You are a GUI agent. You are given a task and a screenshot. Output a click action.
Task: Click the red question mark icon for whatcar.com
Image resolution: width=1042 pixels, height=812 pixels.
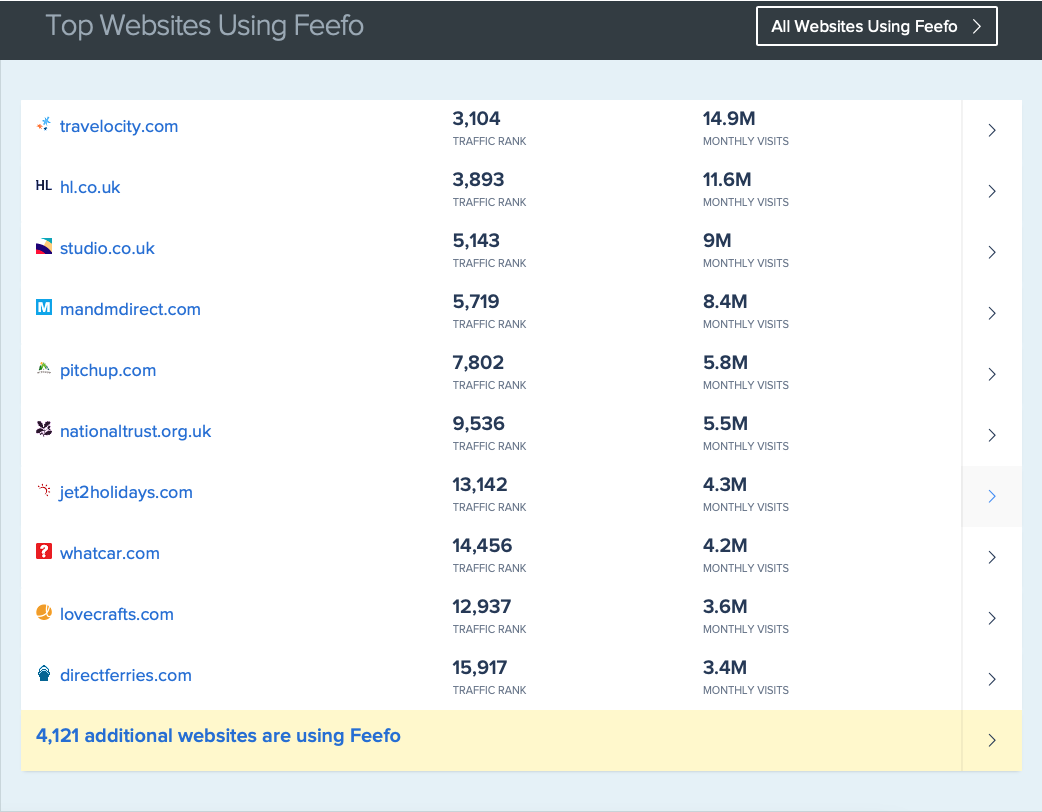[x=44, y=551]
